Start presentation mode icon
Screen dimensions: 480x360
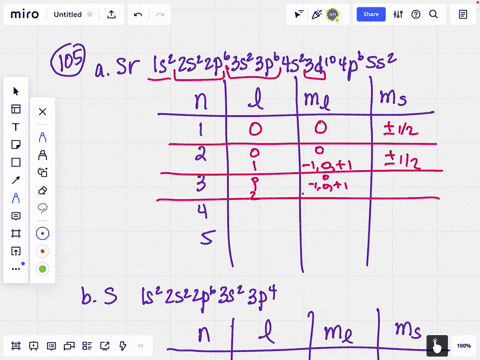34,346
